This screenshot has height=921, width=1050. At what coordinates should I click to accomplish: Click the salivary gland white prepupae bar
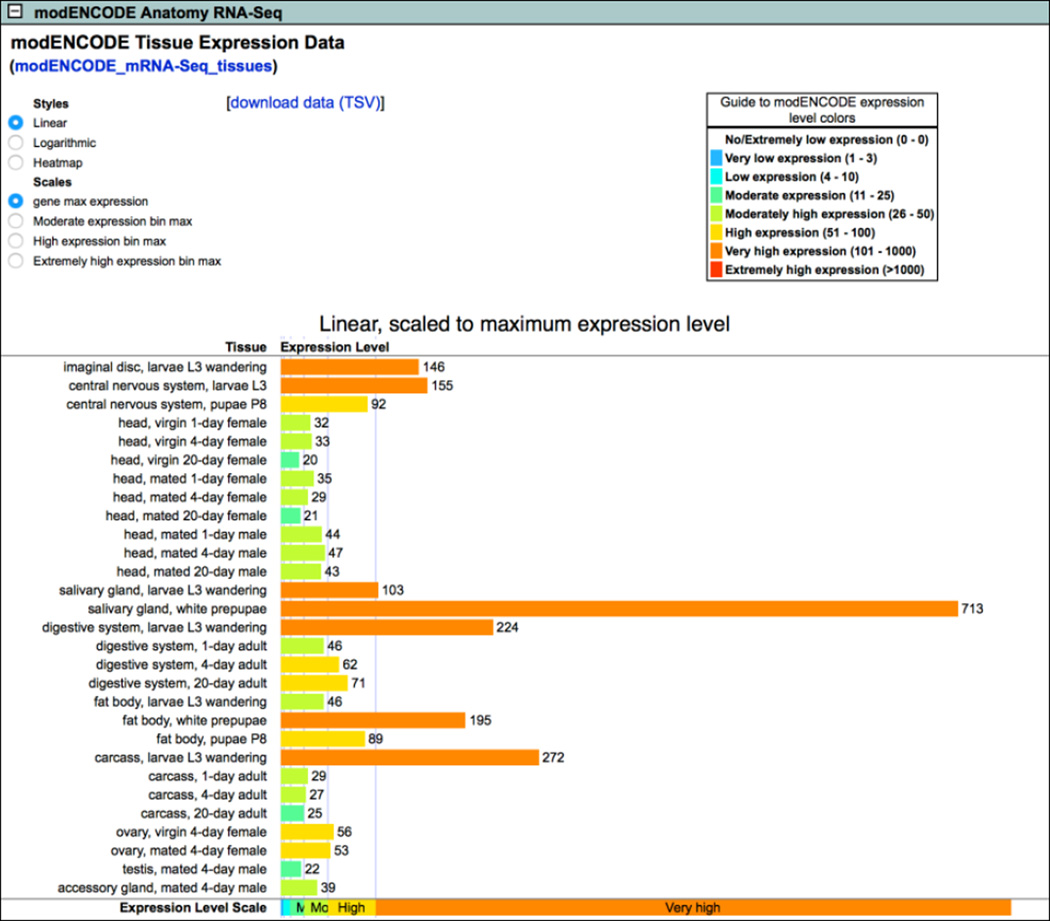click(619, 609)
